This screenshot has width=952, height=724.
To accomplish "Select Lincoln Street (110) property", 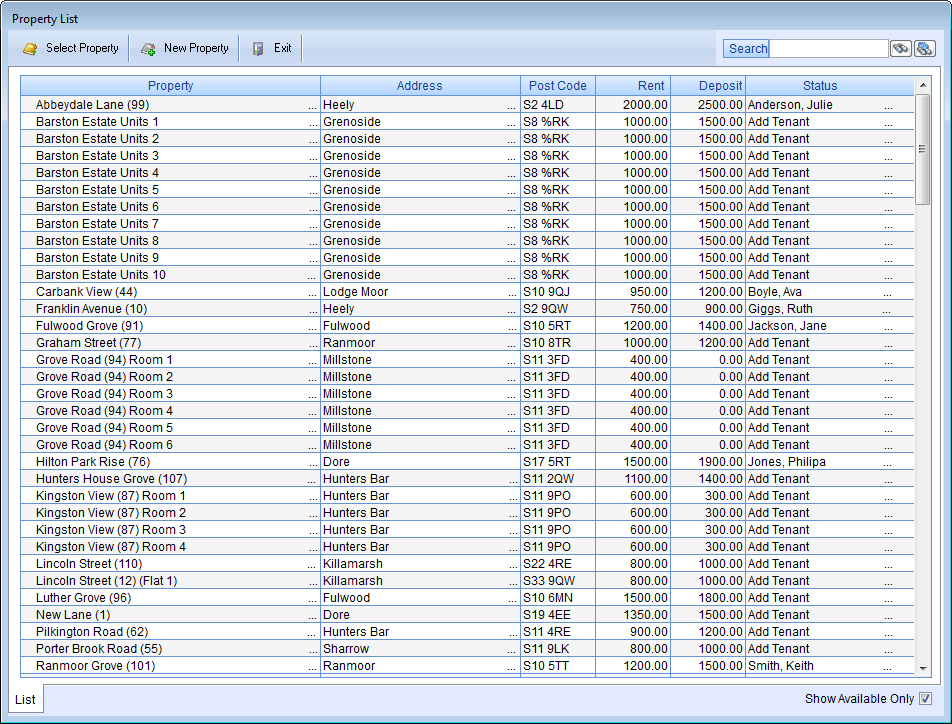I will (89, 564).
